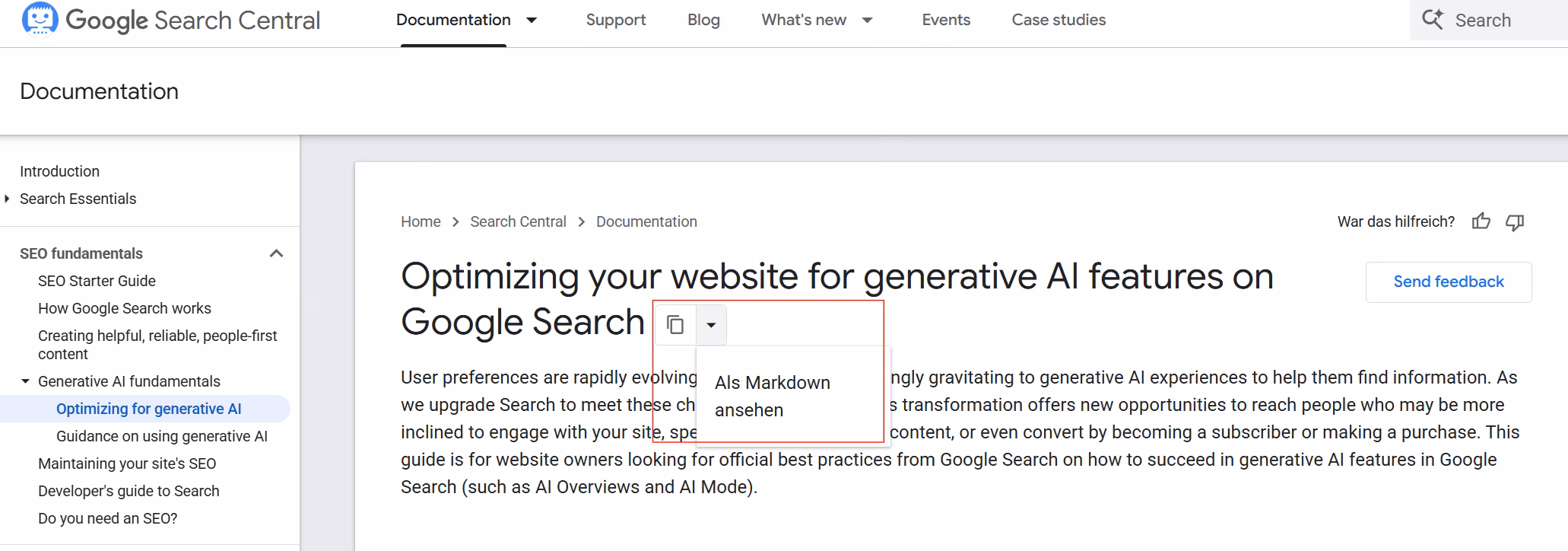The height and width of the screenshot is (551, 1568).
Task: Click the Google Search Central robot logo
Action: click(x=40, y=19)
